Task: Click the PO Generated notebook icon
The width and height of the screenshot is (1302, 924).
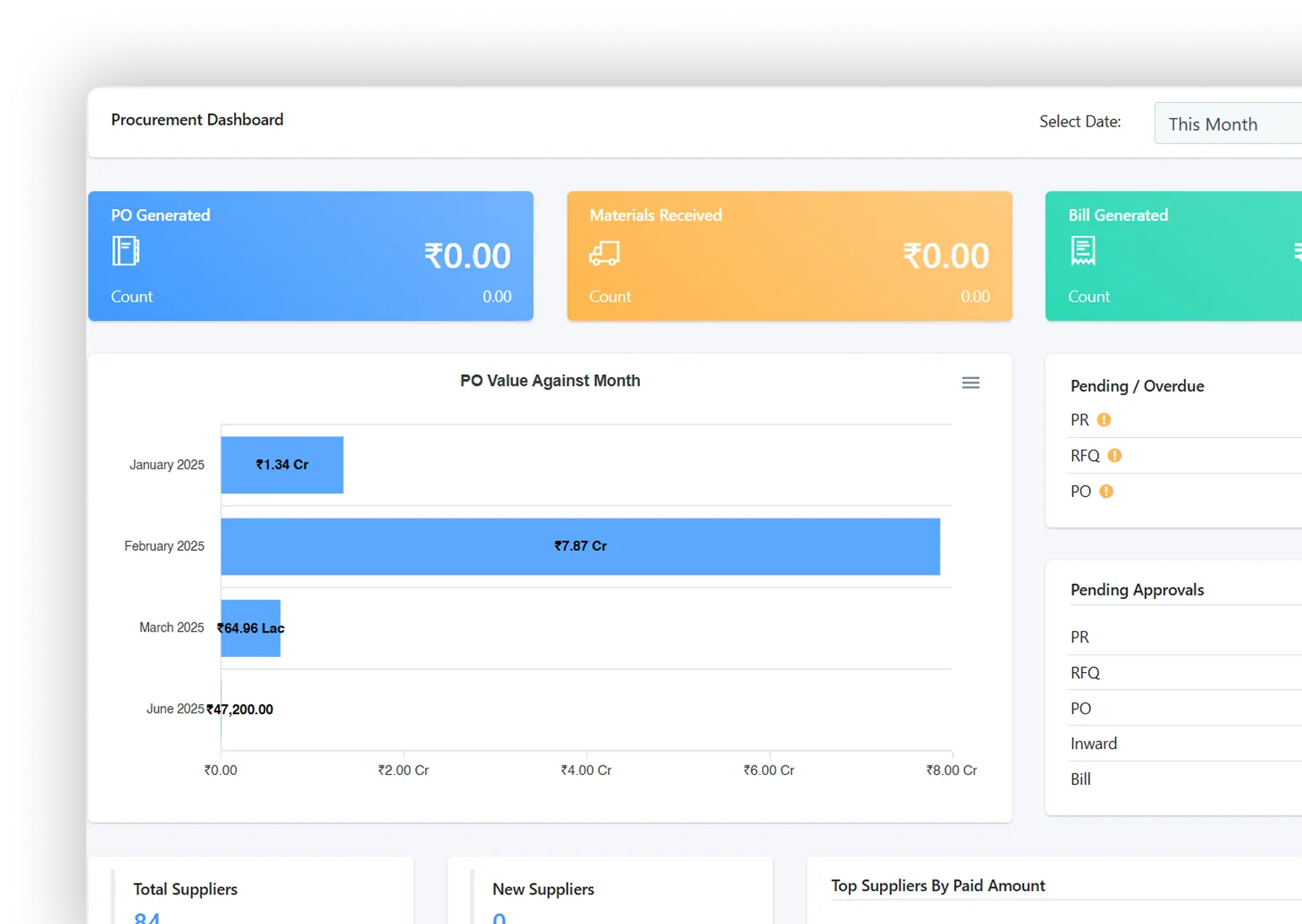Action: click(125, 251)
